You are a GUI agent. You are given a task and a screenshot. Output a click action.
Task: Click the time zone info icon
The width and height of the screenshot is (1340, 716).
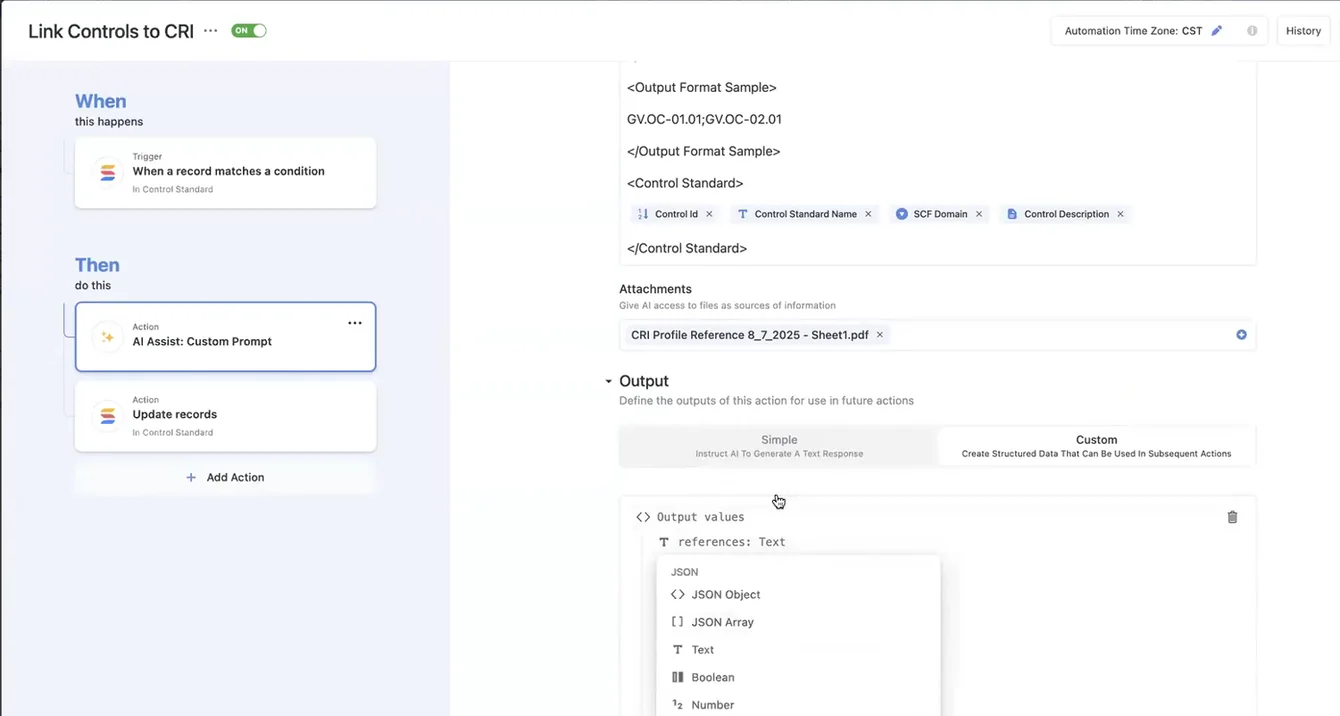pos(1252,31)
